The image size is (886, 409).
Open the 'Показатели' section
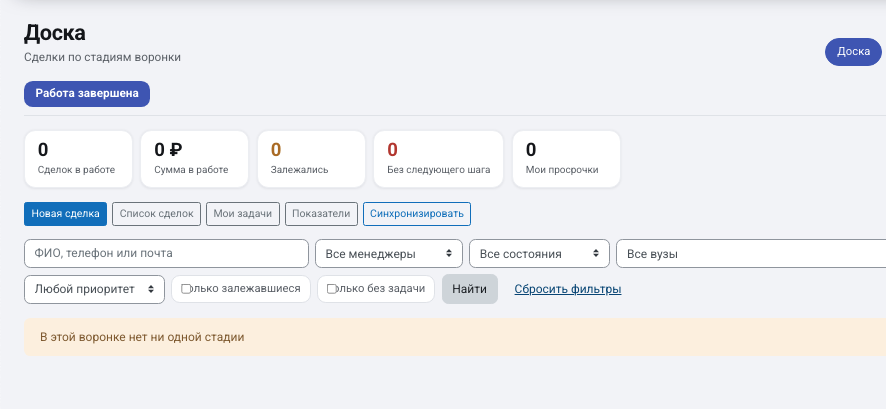[x=322, y=214]
